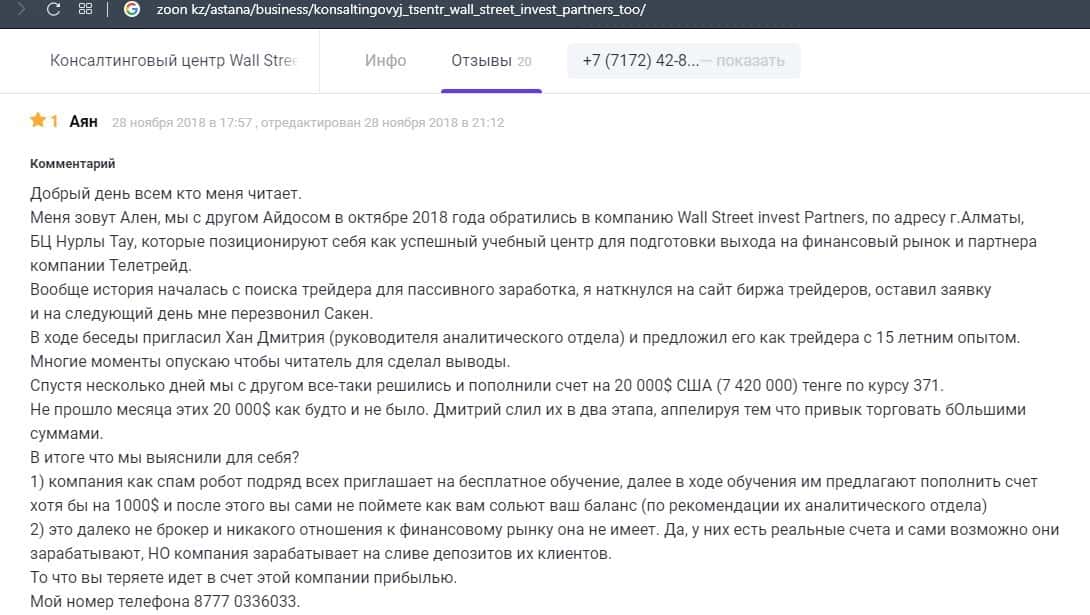1090x615 pixels.
Task: Click the edited timestamp отредактирован 28 ноября 2018 в 21:12
Action: pos(382,122)
